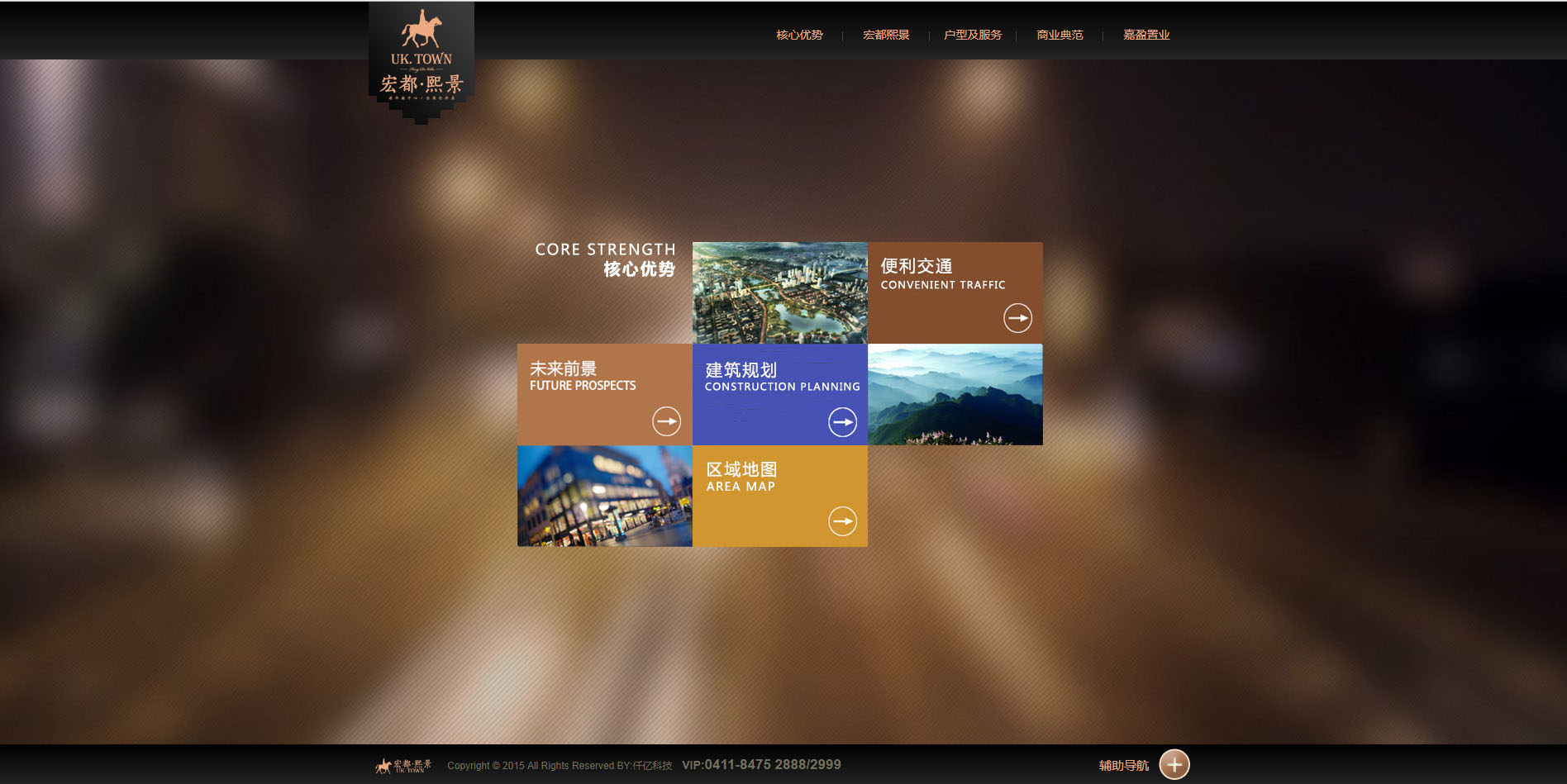The height and width of the screenshot is (784, 1567).
Task: Click the misty mountains thumbnail
Action: click(955, 395)
